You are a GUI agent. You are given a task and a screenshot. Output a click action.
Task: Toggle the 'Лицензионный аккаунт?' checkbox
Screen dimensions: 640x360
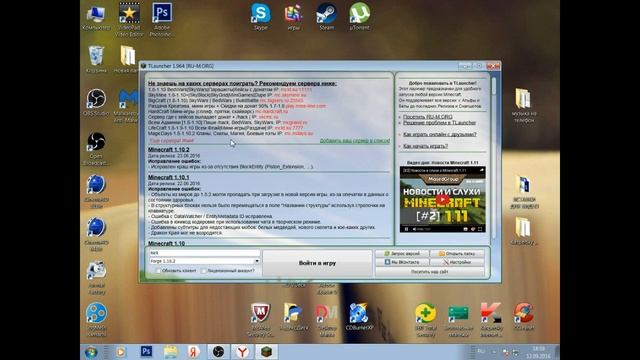pyautogui.click(x=203, y=271)
